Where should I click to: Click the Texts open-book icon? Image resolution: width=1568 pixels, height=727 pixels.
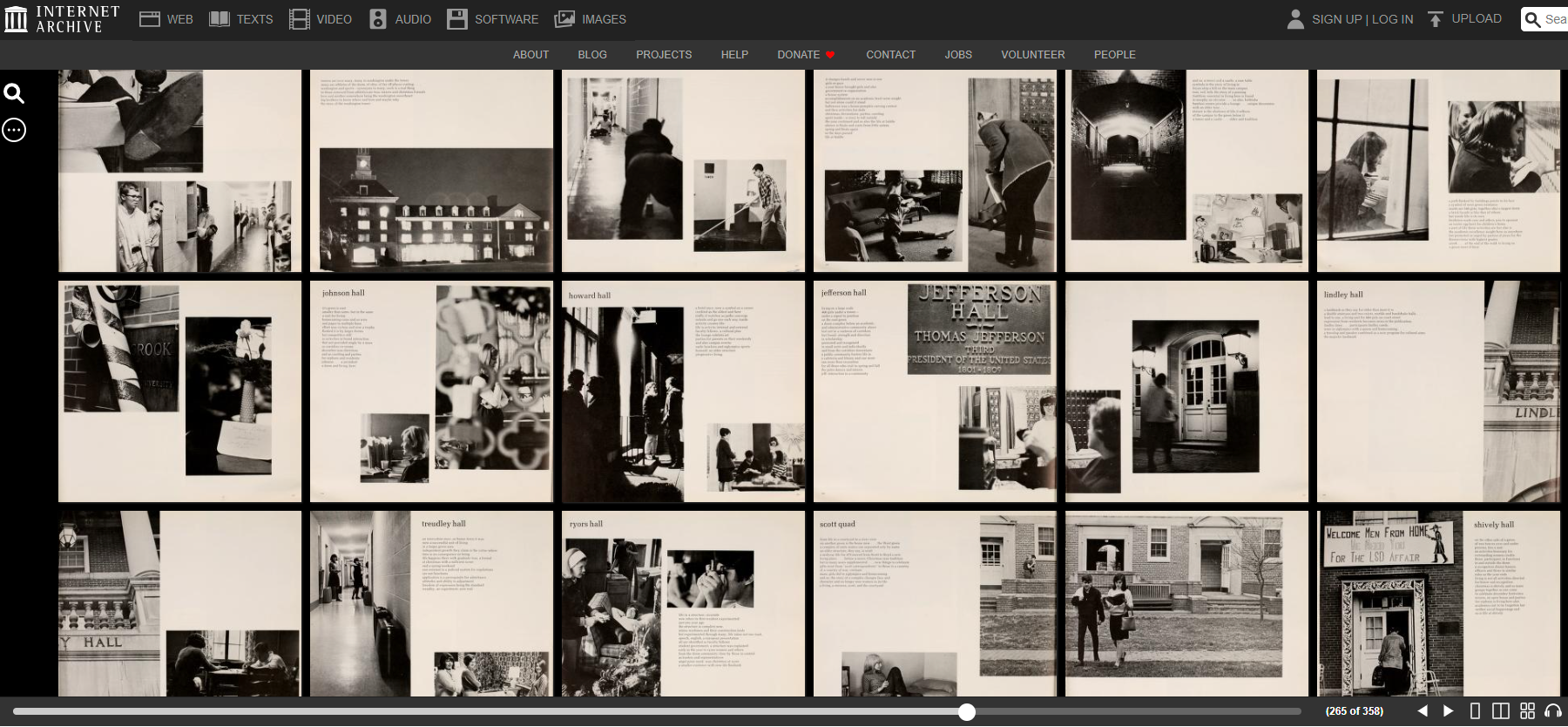coord(220,19)
